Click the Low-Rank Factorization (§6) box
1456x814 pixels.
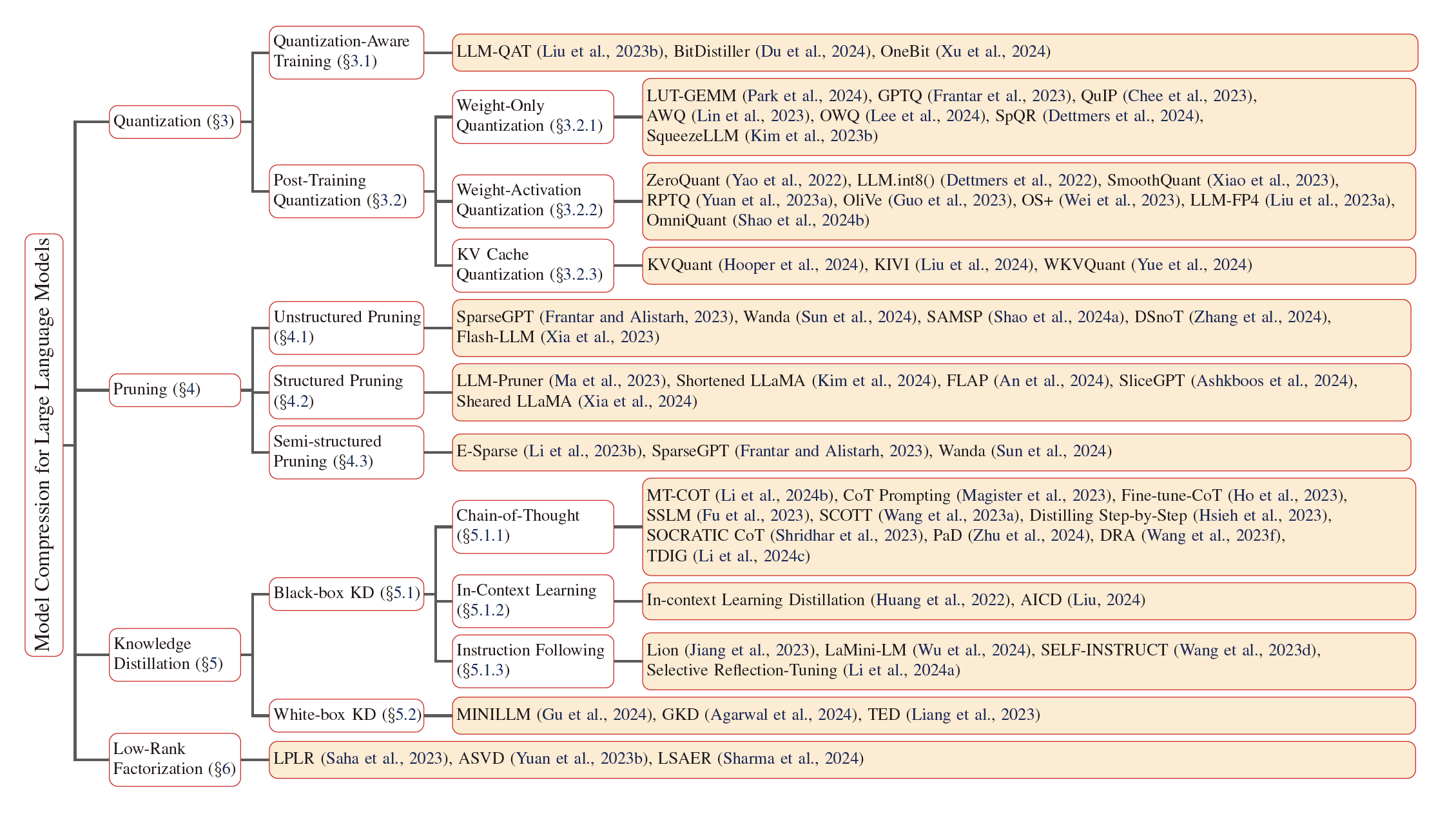tap(175, 759)
